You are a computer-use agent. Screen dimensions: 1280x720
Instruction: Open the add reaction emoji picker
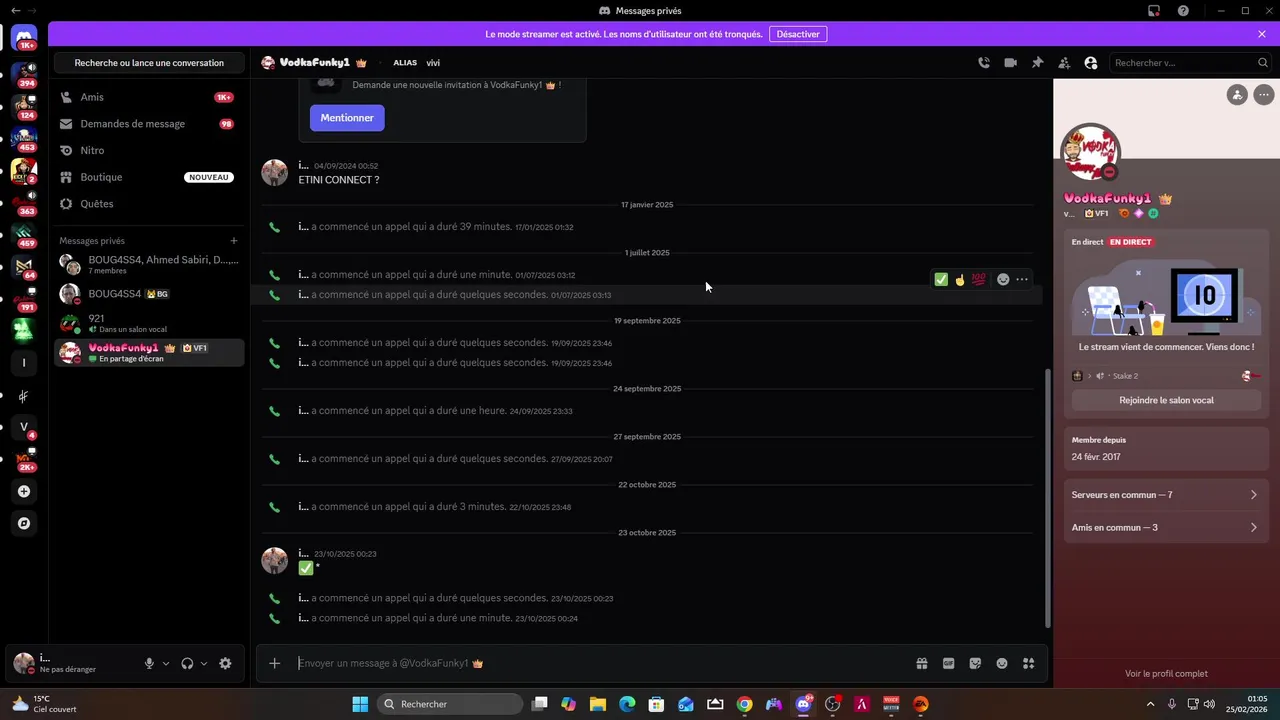pyautogui.click(x=1003, y=280)
